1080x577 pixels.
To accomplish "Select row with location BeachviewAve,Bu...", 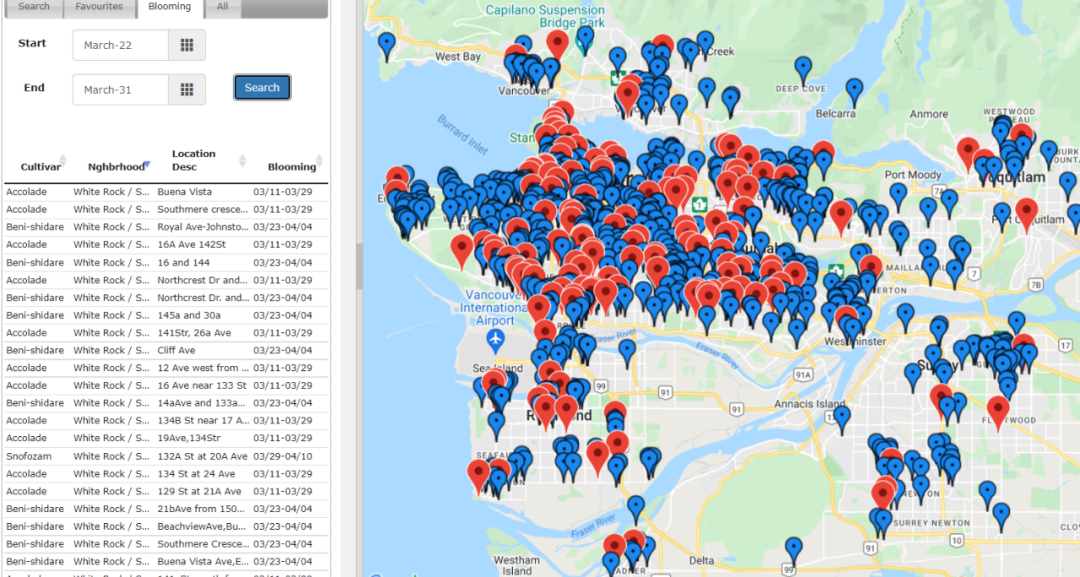I will pos(166,526).
